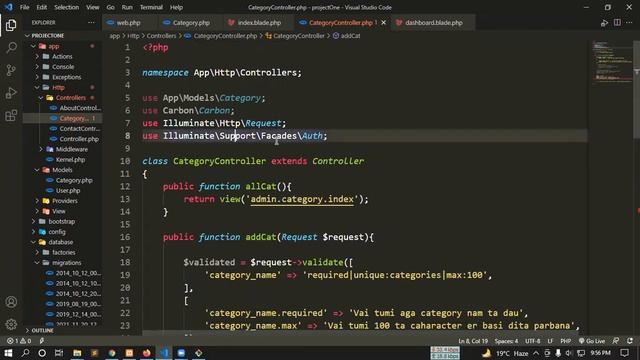This screenshot has height=360, width=640.
Task: Open the Terminal menu
Action: (151, 7)
